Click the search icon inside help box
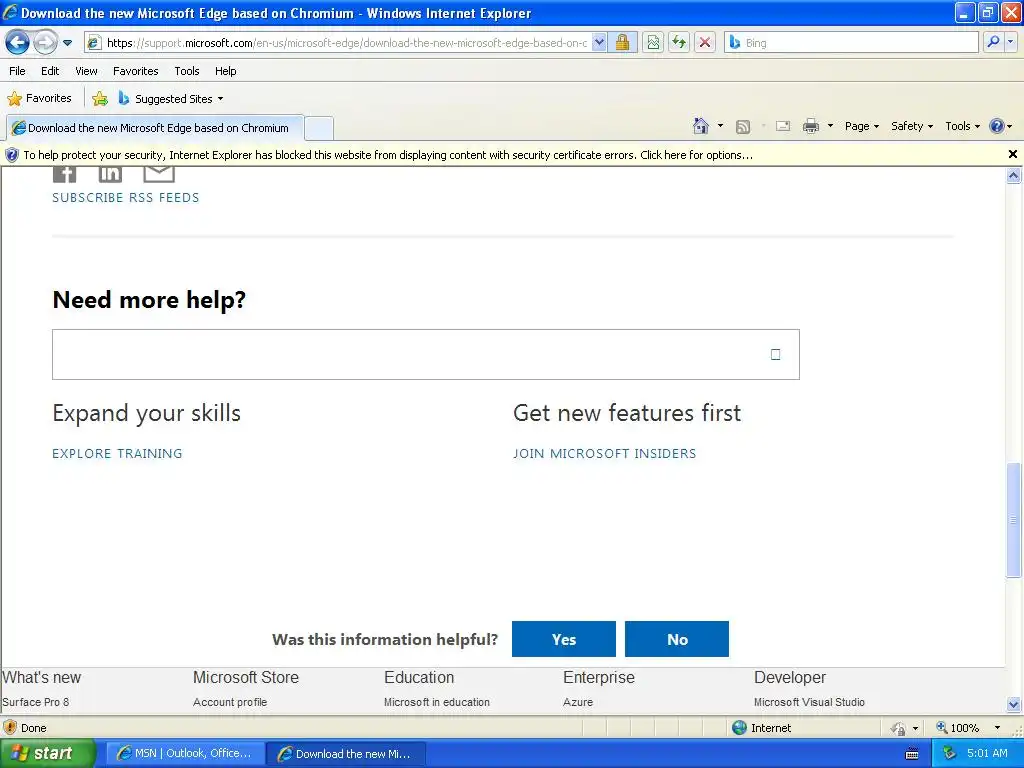 (x=775, y=355)
